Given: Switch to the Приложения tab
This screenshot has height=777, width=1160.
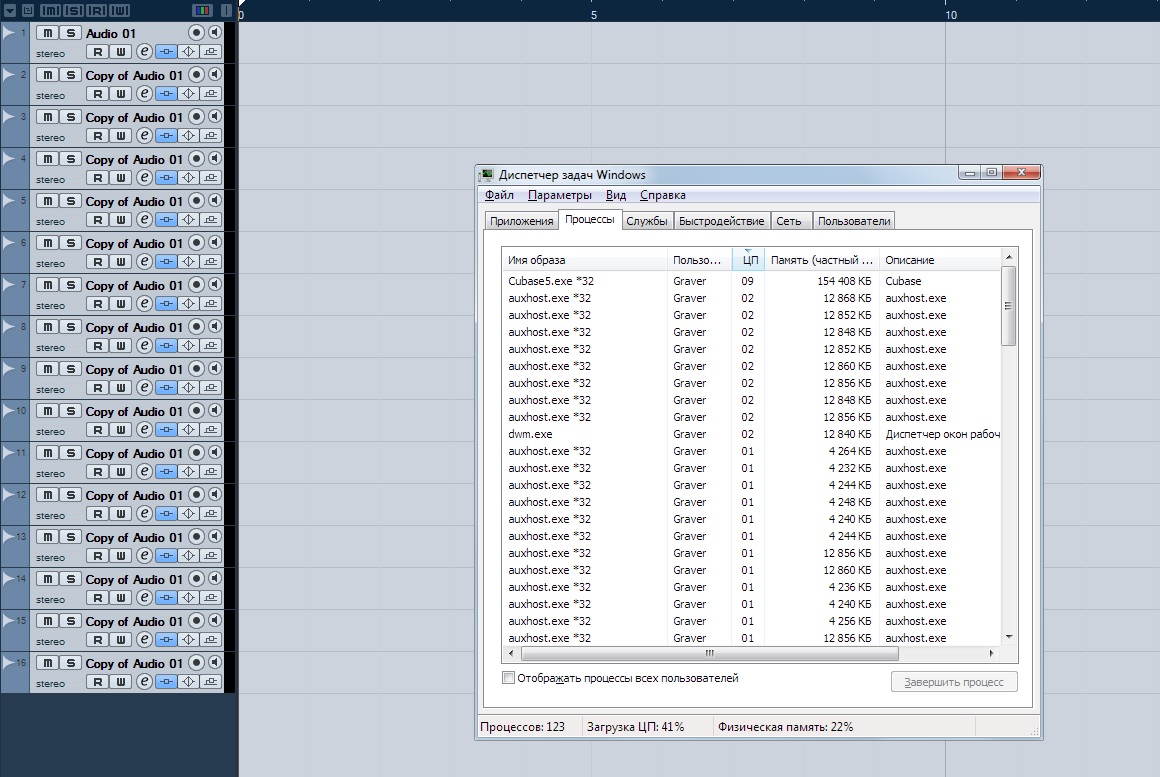Looking at the screenshot, I should click(x=522, y=221).
